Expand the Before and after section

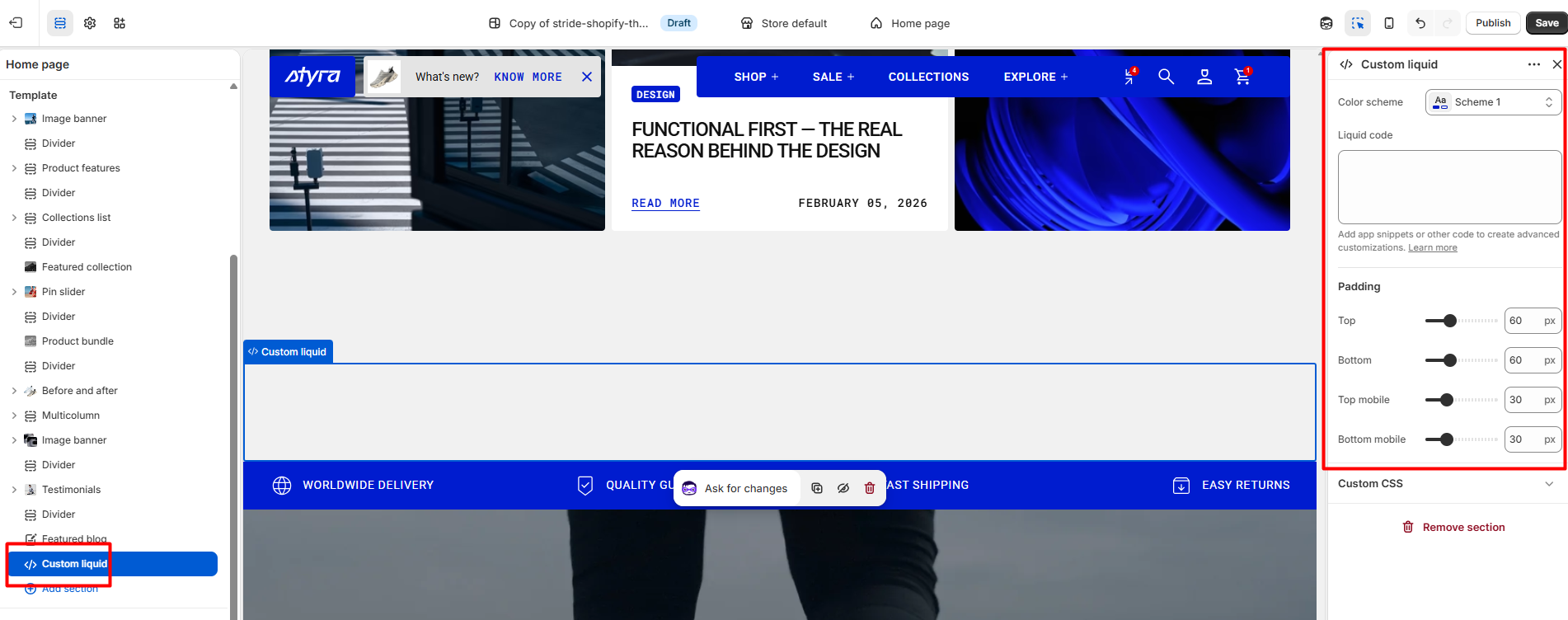coord(14,391)
